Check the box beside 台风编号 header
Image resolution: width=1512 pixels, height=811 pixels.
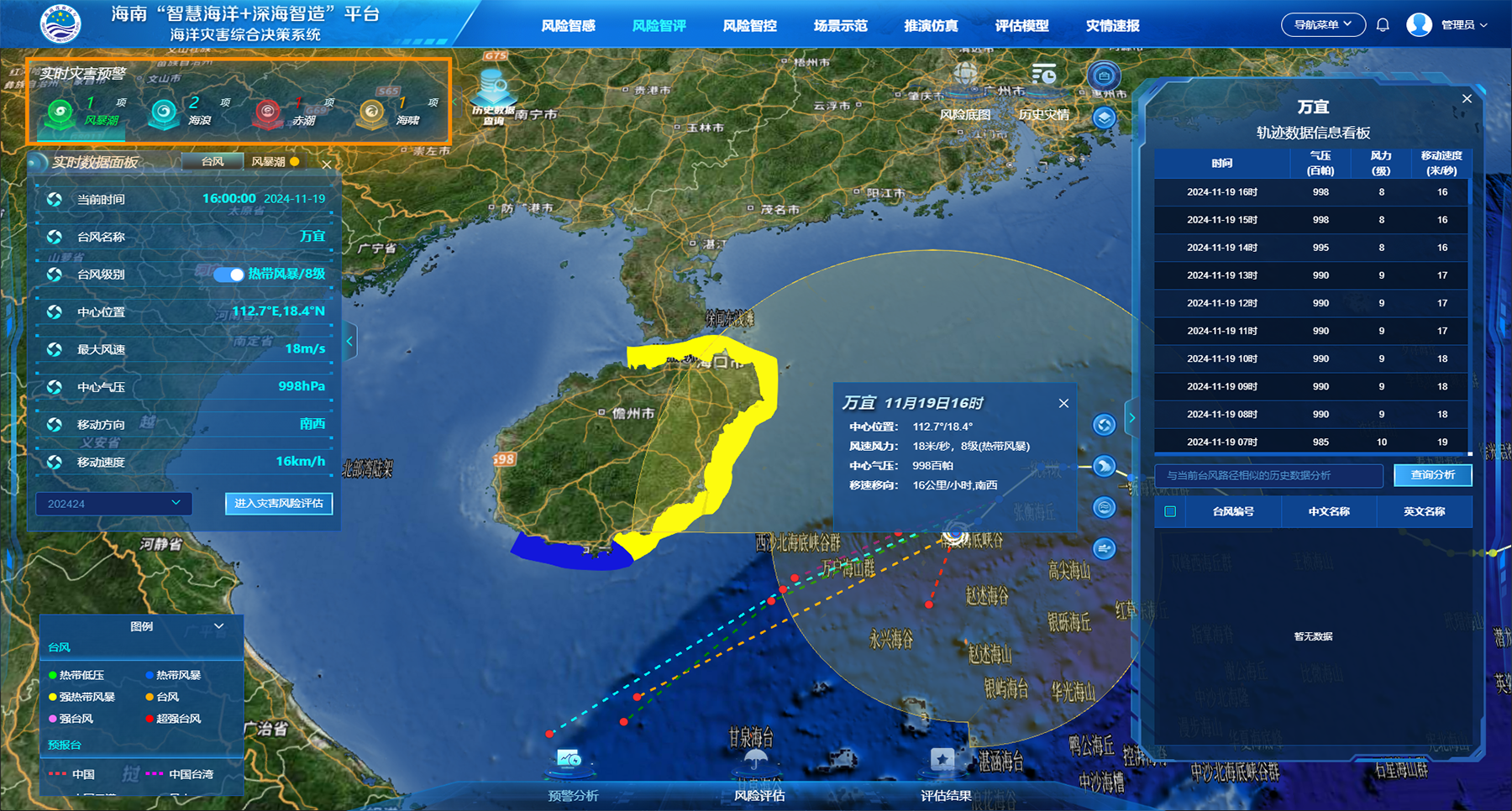click(x=1170, y=511)
